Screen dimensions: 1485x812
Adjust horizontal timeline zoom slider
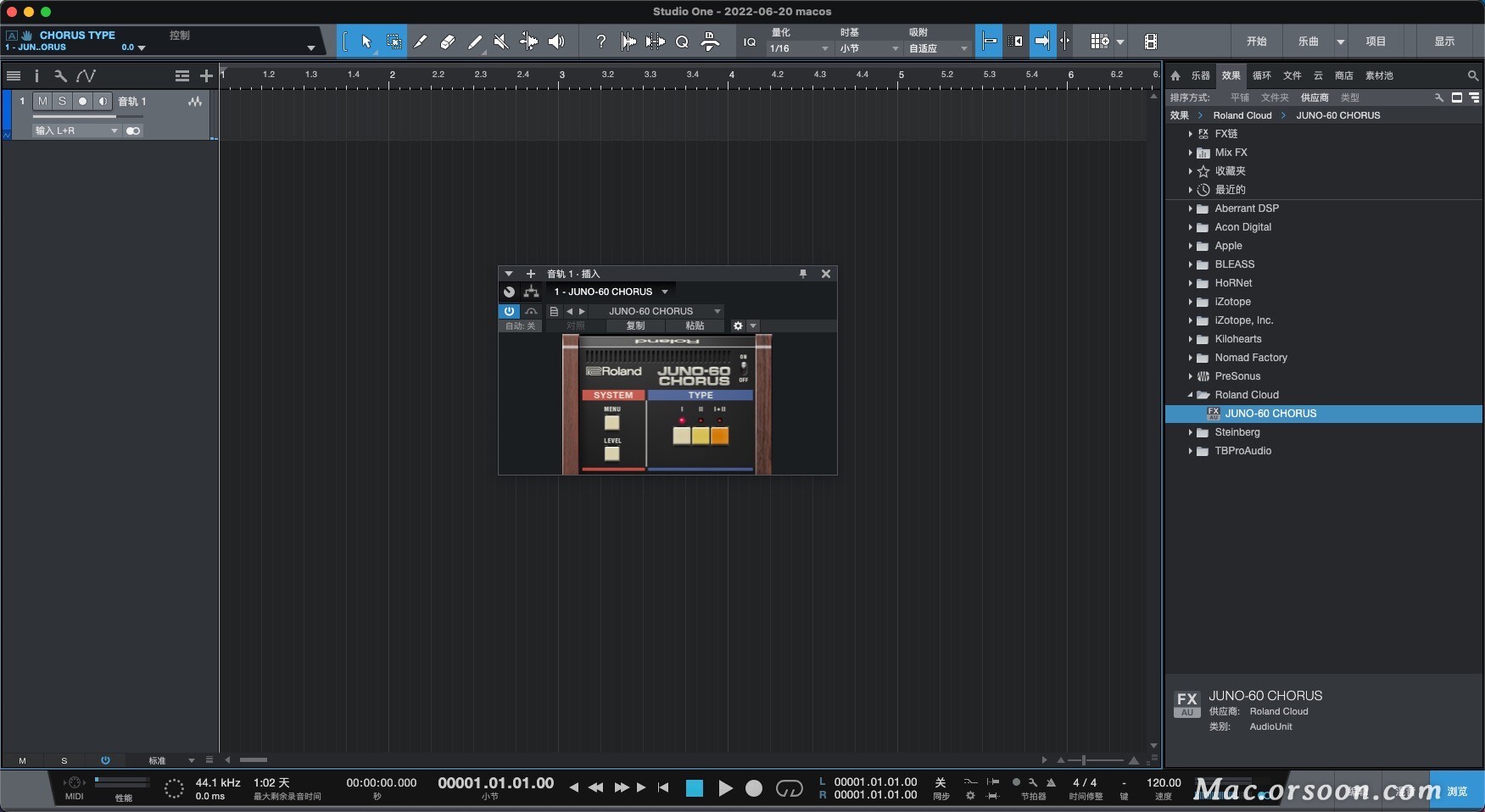1097,760
